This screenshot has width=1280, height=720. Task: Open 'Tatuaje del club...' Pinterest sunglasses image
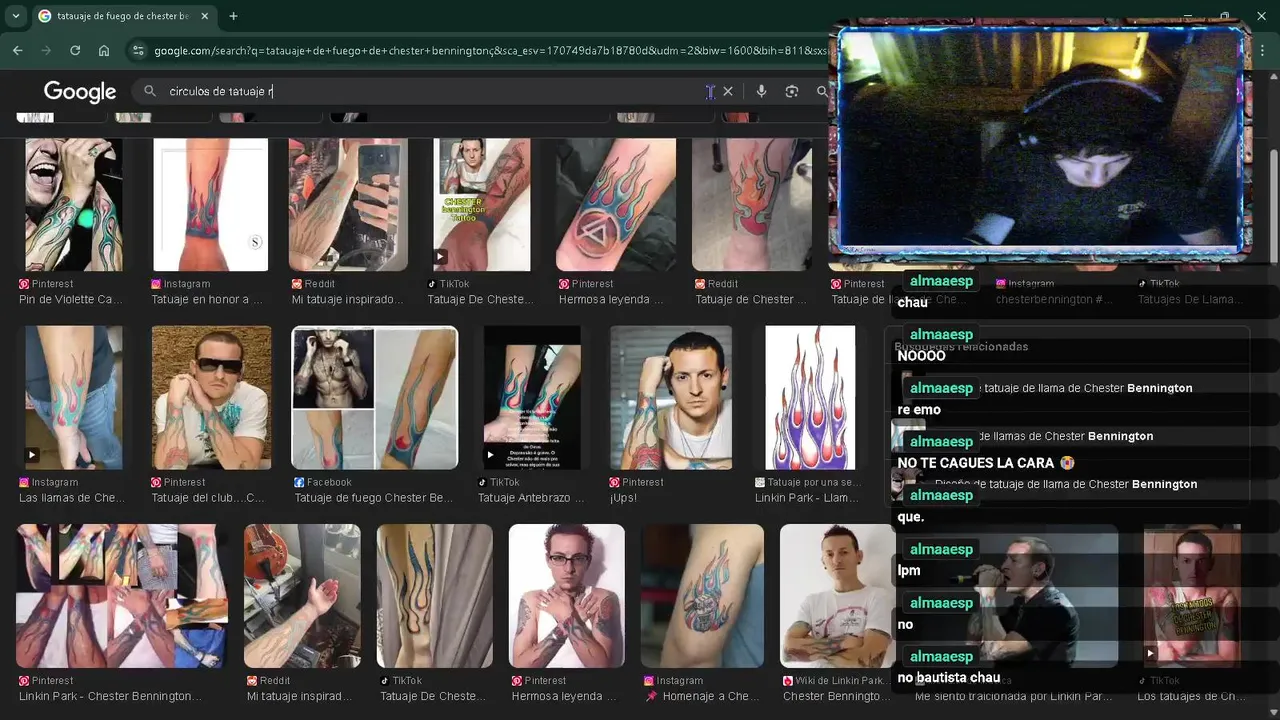coord(211,397)
